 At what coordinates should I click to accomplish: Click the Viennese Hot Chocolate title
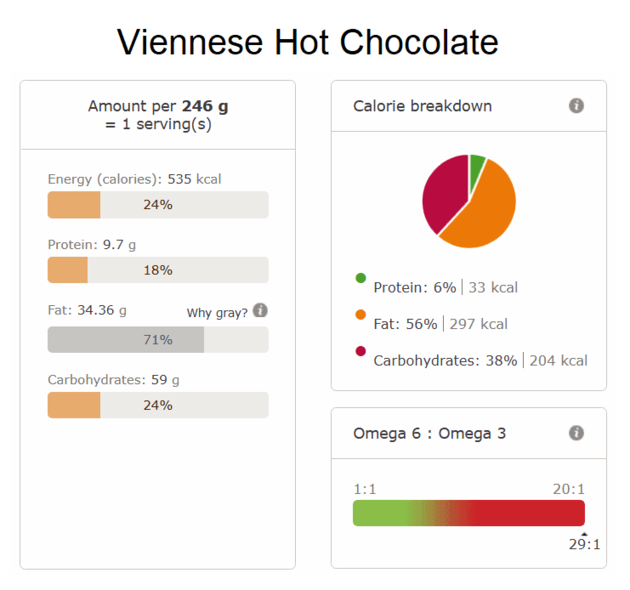click(x=308, y=42)
